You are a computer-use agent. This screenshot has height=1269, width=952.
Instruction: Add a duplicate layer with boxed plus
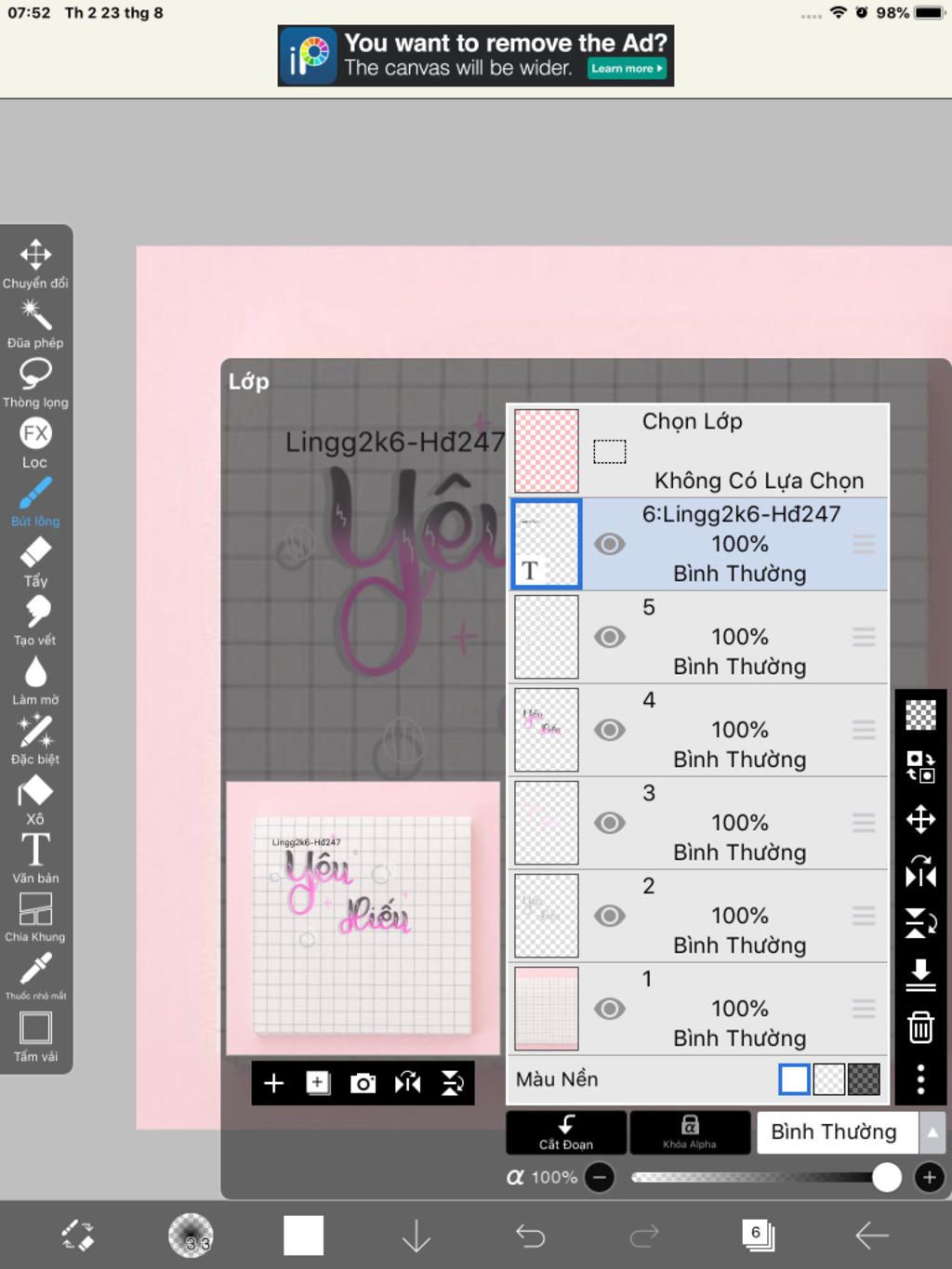point(318,1083)
